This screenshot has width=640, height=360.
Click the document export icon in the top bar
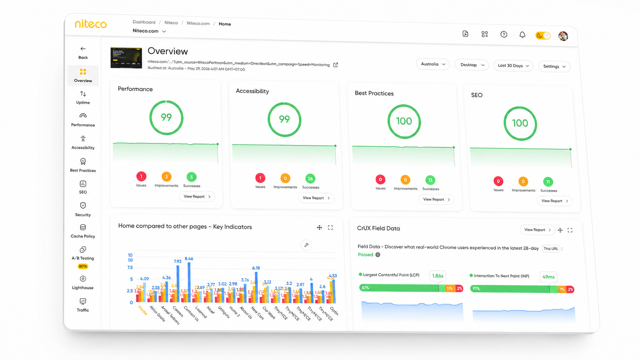click(465, 34)
